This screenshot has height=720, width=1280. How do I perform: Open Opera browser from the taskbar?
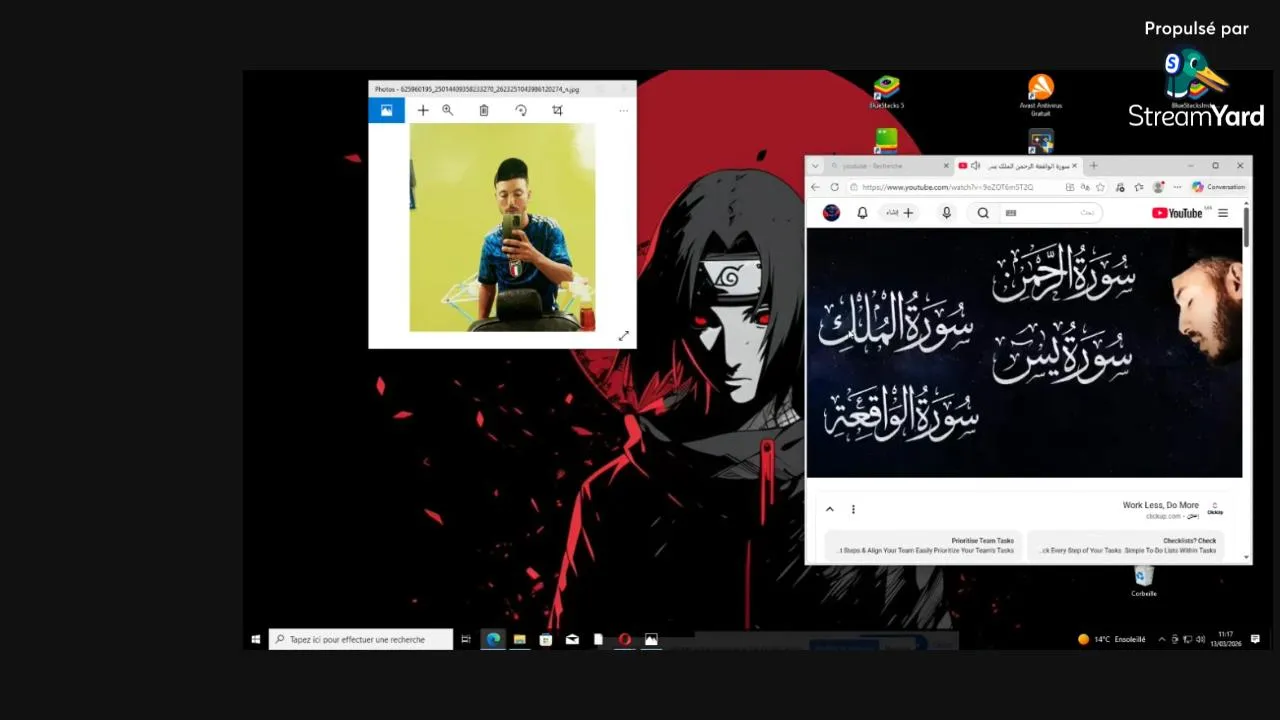624,639
